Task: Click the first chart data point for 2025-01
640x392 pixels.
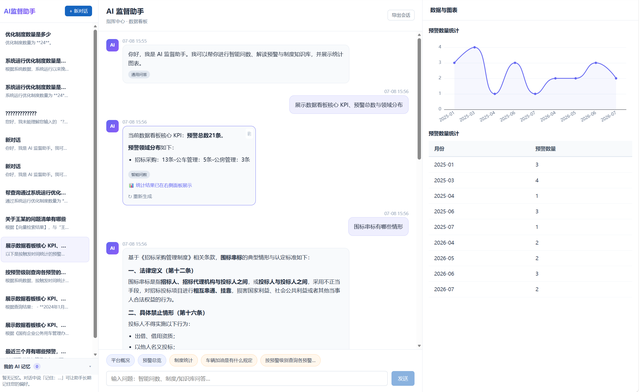Action: point(454,63)
